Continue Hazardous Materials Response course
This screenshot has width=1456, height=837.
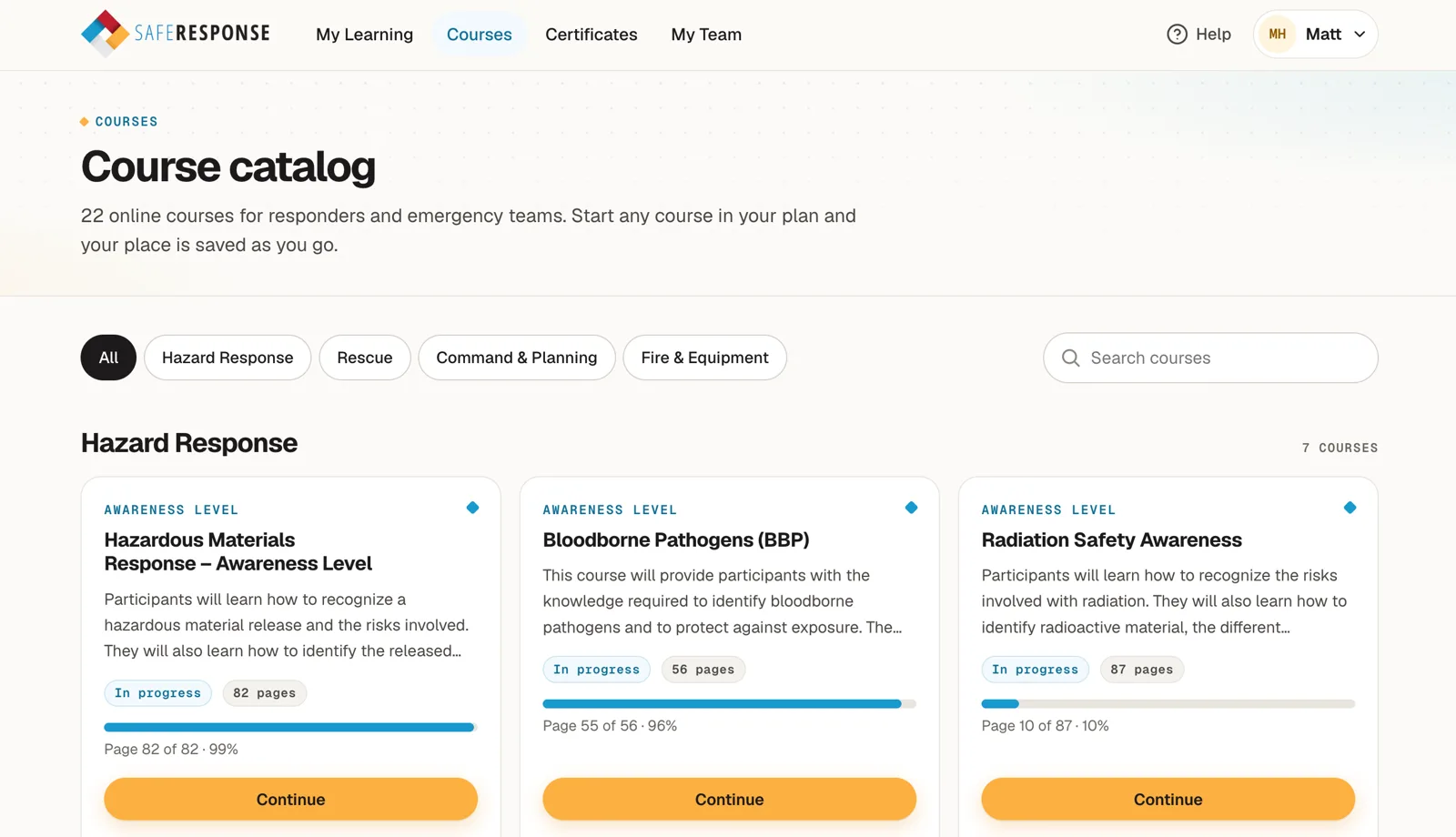pyautogui.click(x=290, y=799)
